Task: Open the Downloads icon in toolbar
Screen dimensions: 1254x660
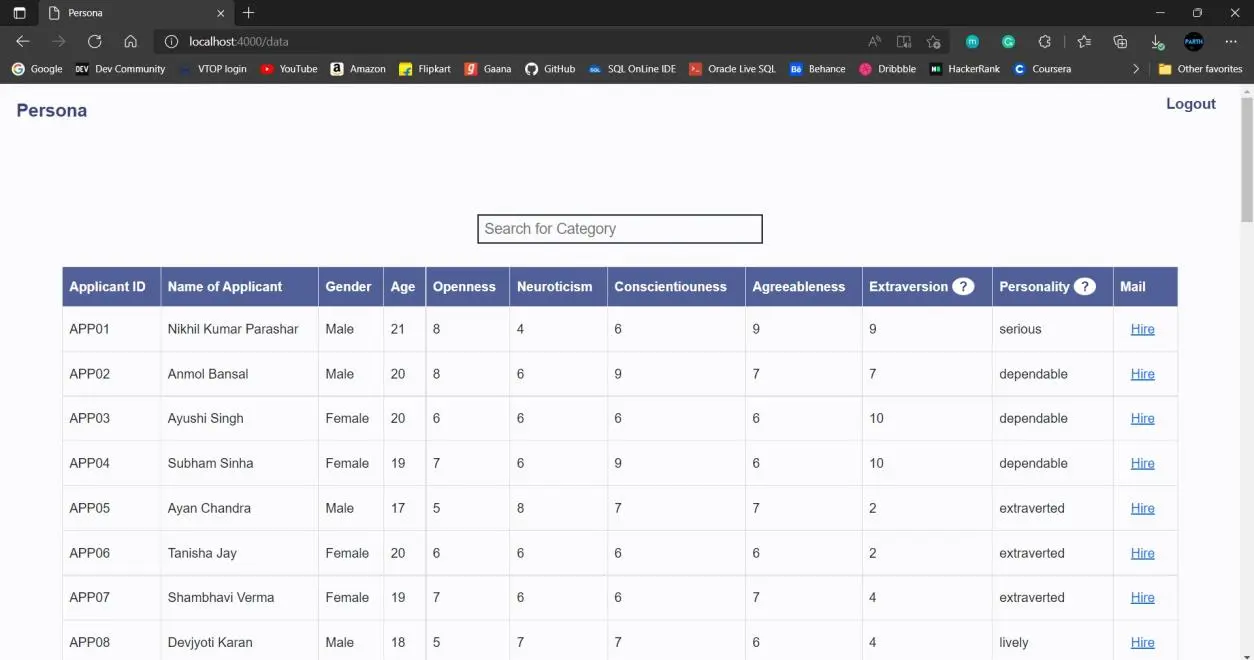Action: 1157,42
